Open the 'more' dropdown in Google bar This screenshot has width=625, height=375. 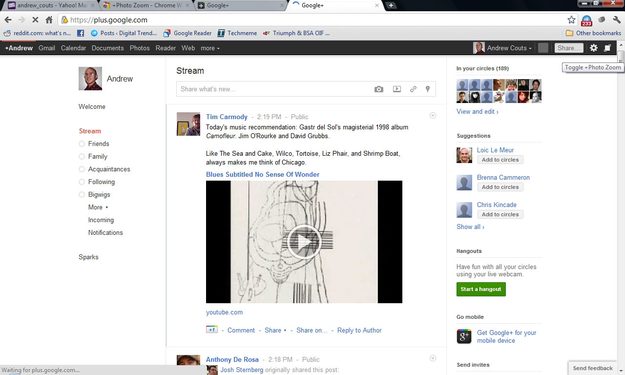pyautogui.click(x=210, y=48)
